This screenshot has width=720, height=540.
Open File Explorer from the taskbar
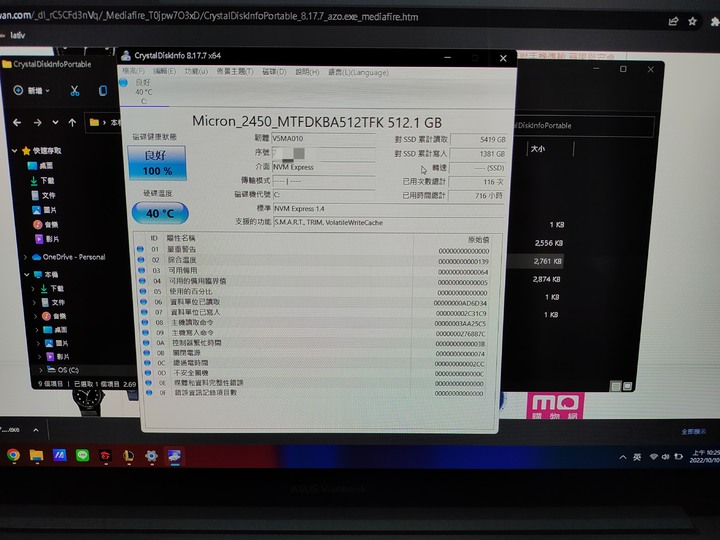click(36, 455)
